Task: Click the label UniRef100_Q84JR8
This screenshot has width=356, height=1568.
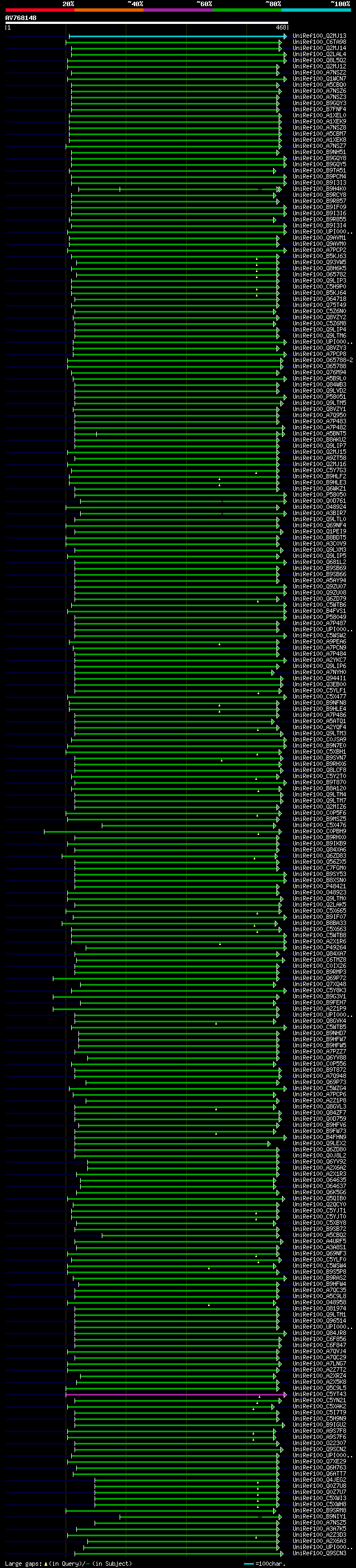Action: tap(319, 1334)
